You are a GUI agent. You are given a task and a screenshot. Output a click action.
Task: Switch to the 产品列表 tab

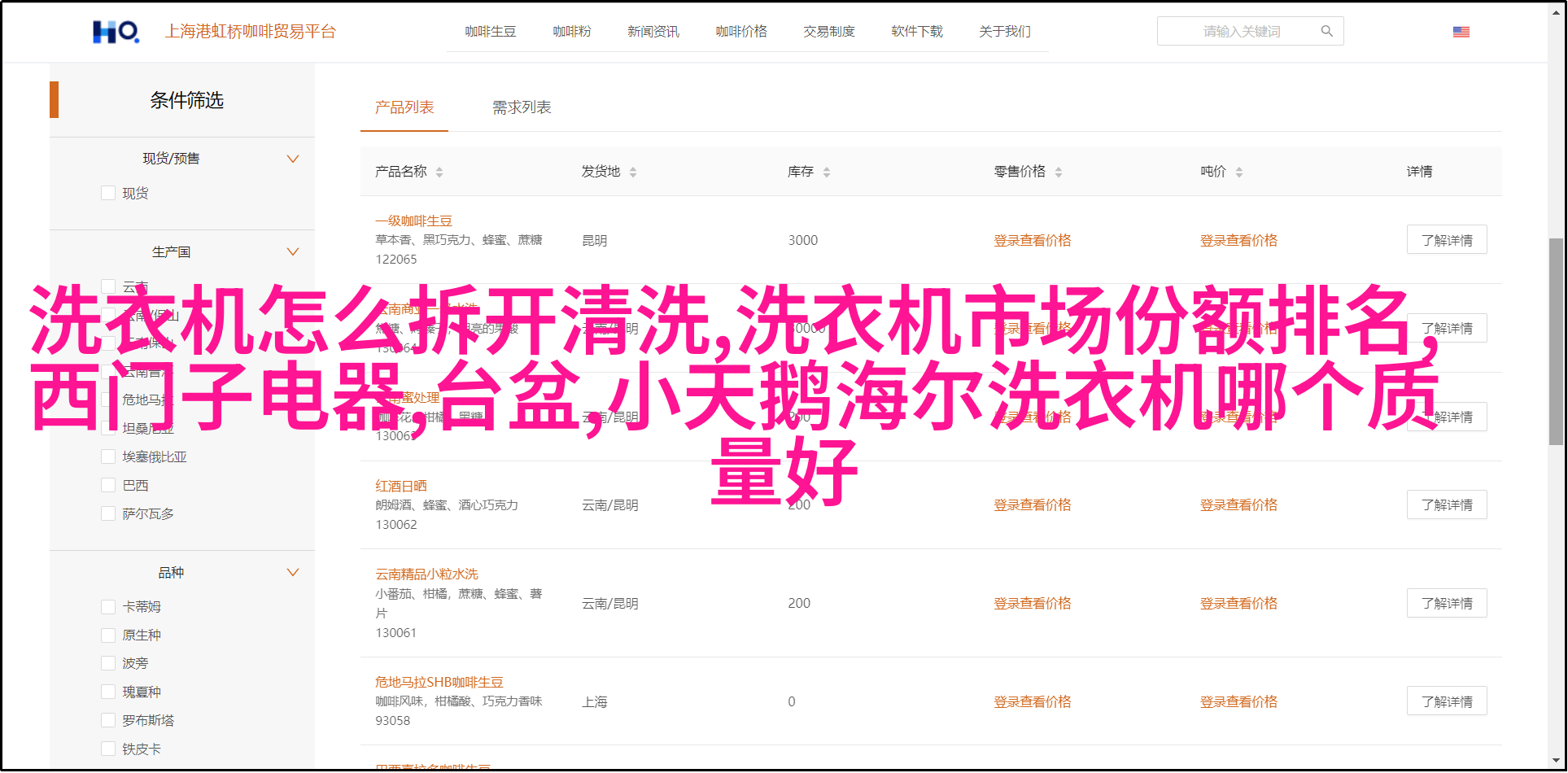(x=404, y=107)
